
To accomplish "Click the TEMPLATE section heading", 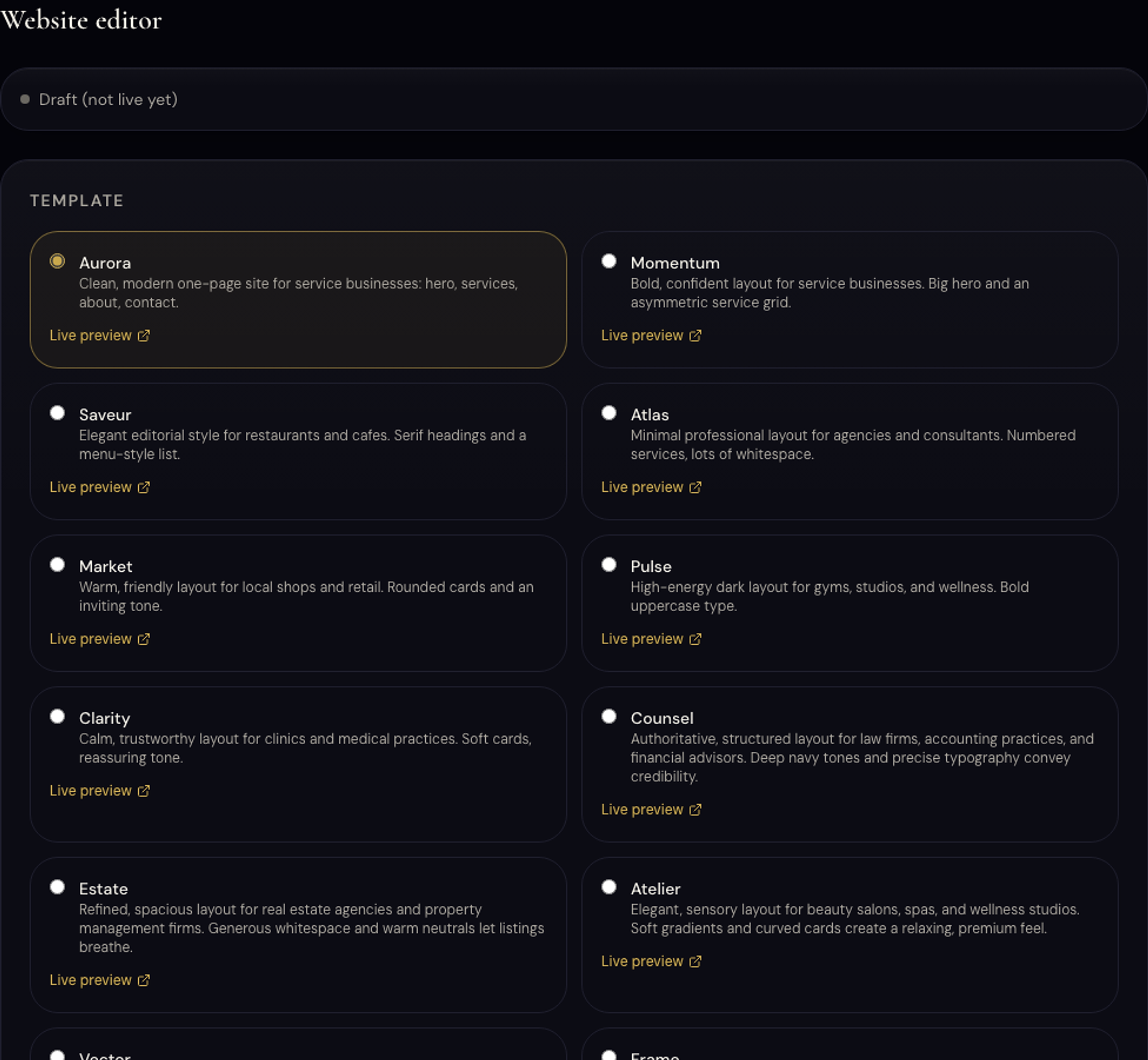I will point(77,201).
